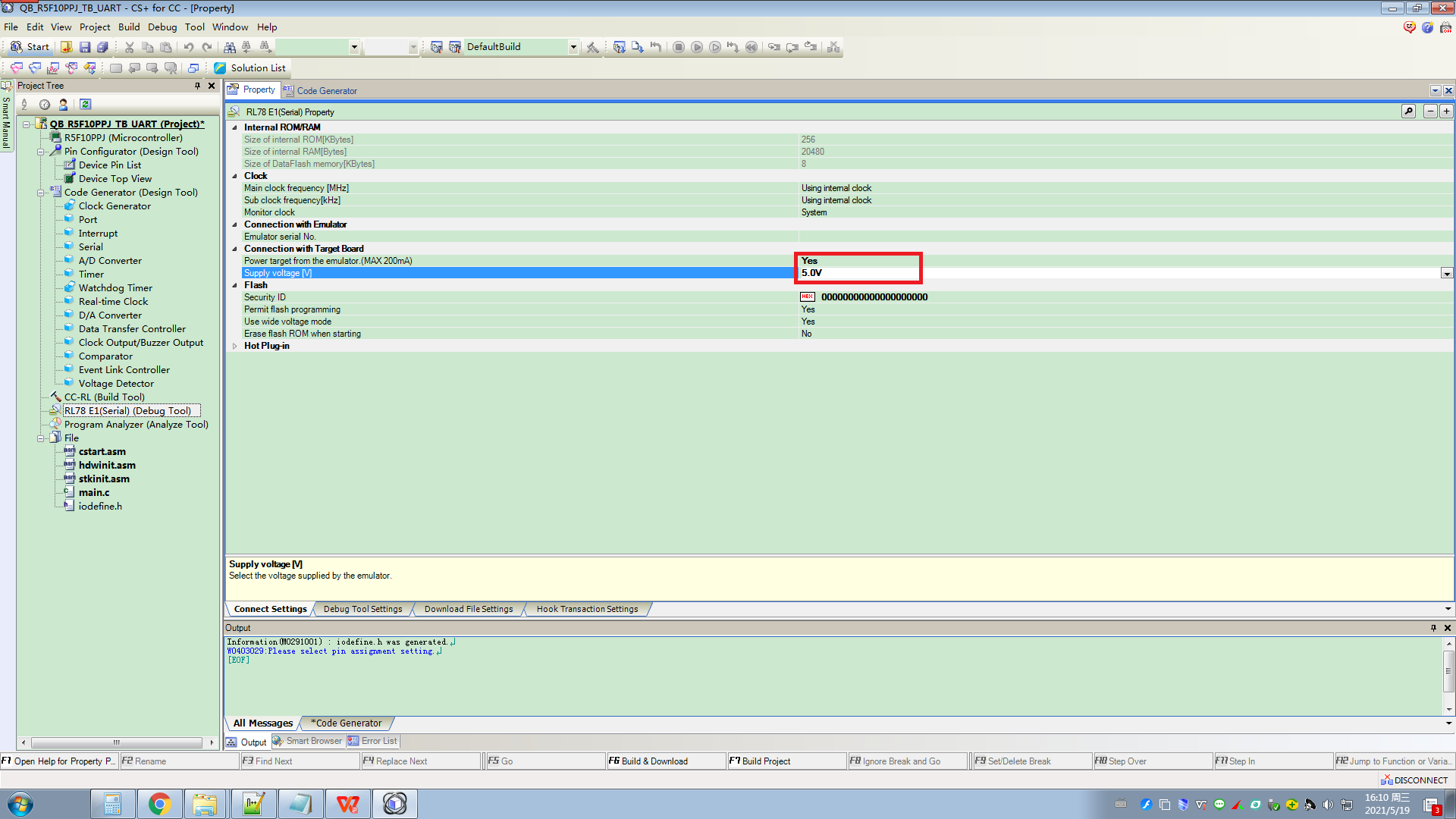Click the Start button in toolbar
This screenshot has height=819, width=1456.
click(x=30, y=47)
